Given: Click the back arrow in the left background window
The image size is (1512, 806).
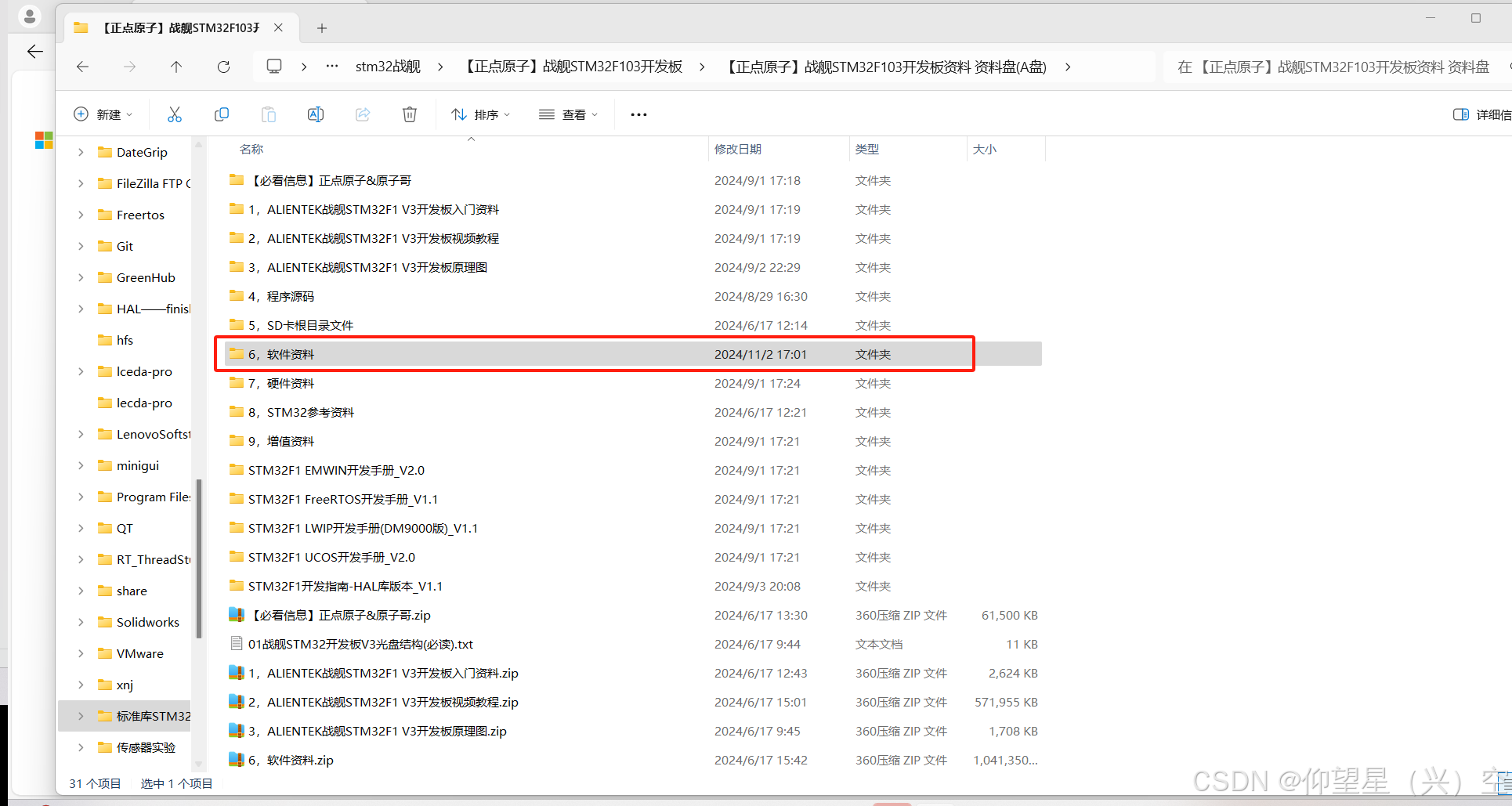Looking at the screenshot, I should point(34,52).
